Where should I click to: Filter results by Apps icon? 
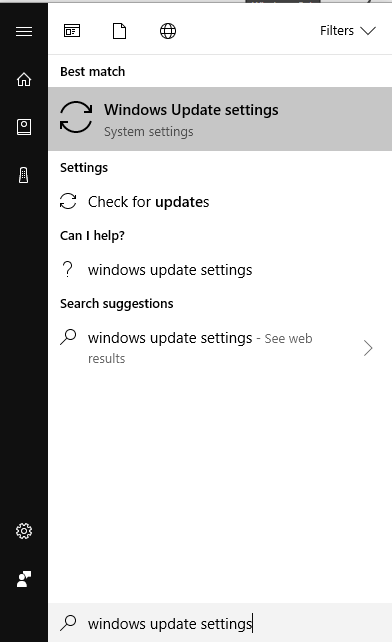72,31
